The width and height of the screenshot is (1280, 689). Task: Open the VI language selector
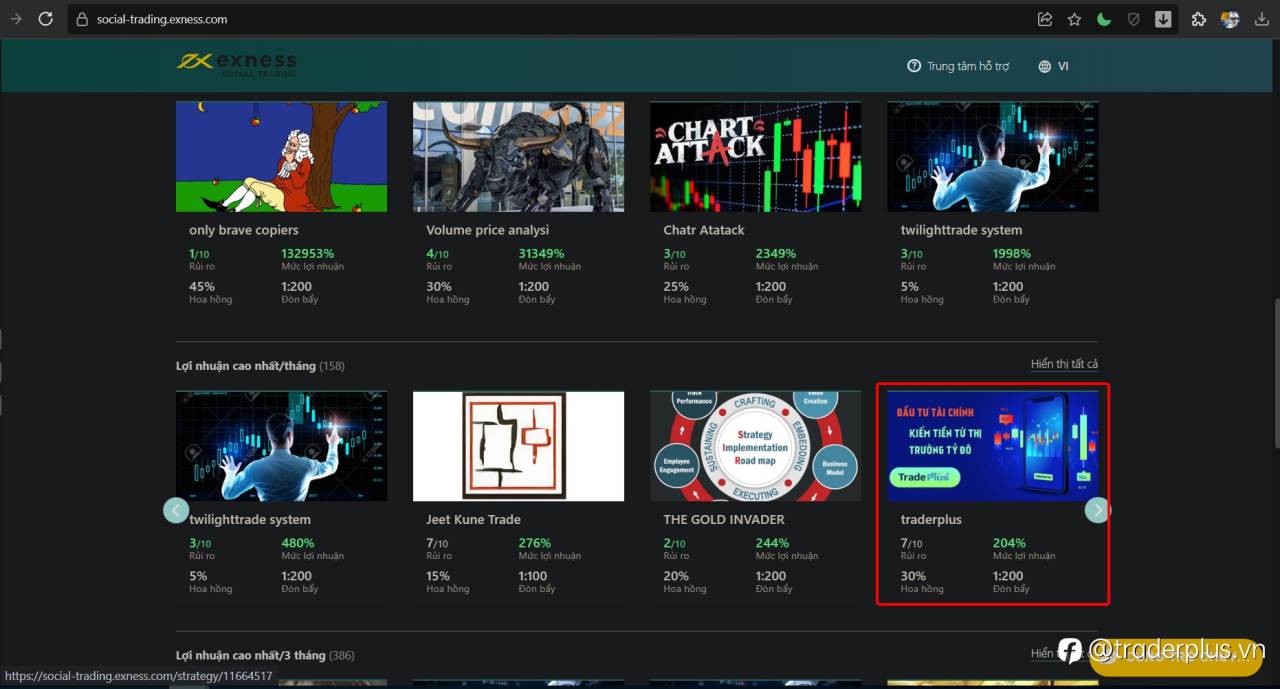1053,66
